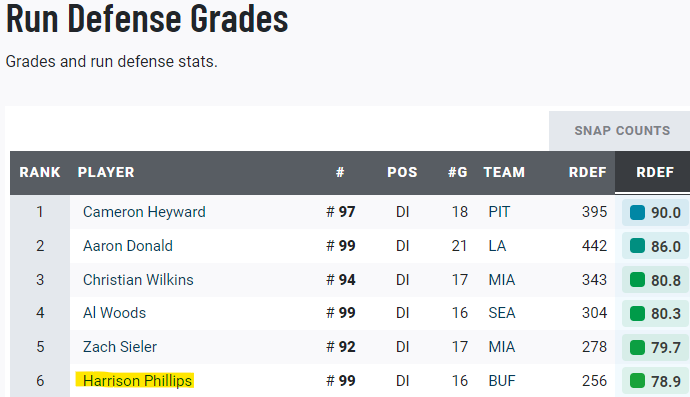
Task: Open Christian Wilkins player link
Action: 138,279
